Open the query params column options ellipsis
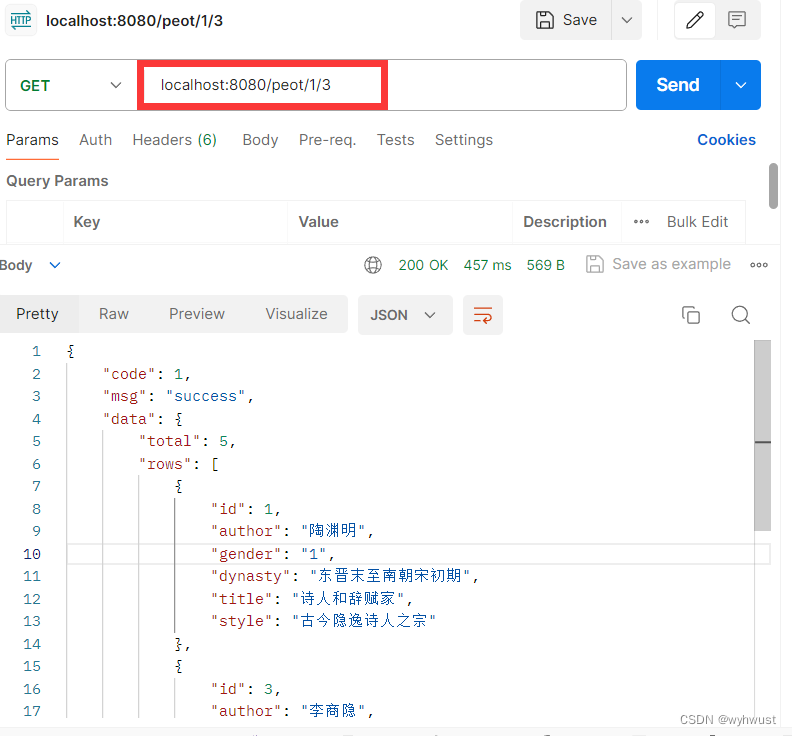 coord(641,222)
